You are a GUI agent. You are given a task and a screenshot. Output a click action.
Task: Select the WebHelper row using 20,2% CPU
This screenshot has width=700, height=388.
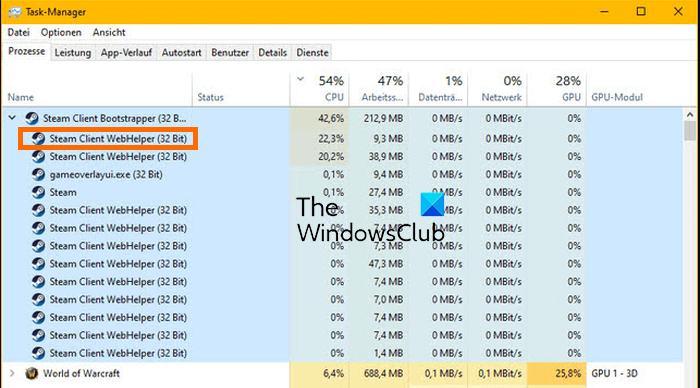[118, 157]
